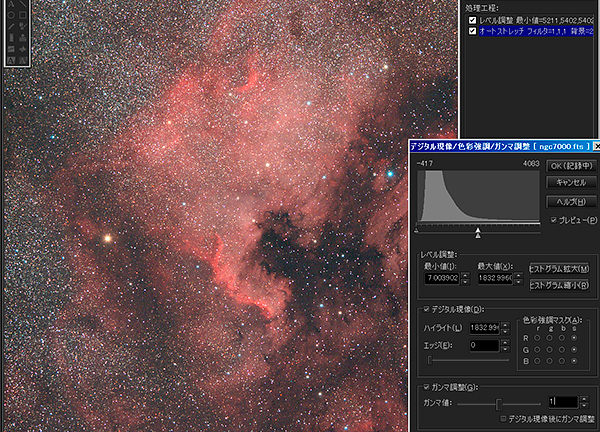
Task: Toggle the デジタル現像(D) checkbox
Action: (426, 309)
